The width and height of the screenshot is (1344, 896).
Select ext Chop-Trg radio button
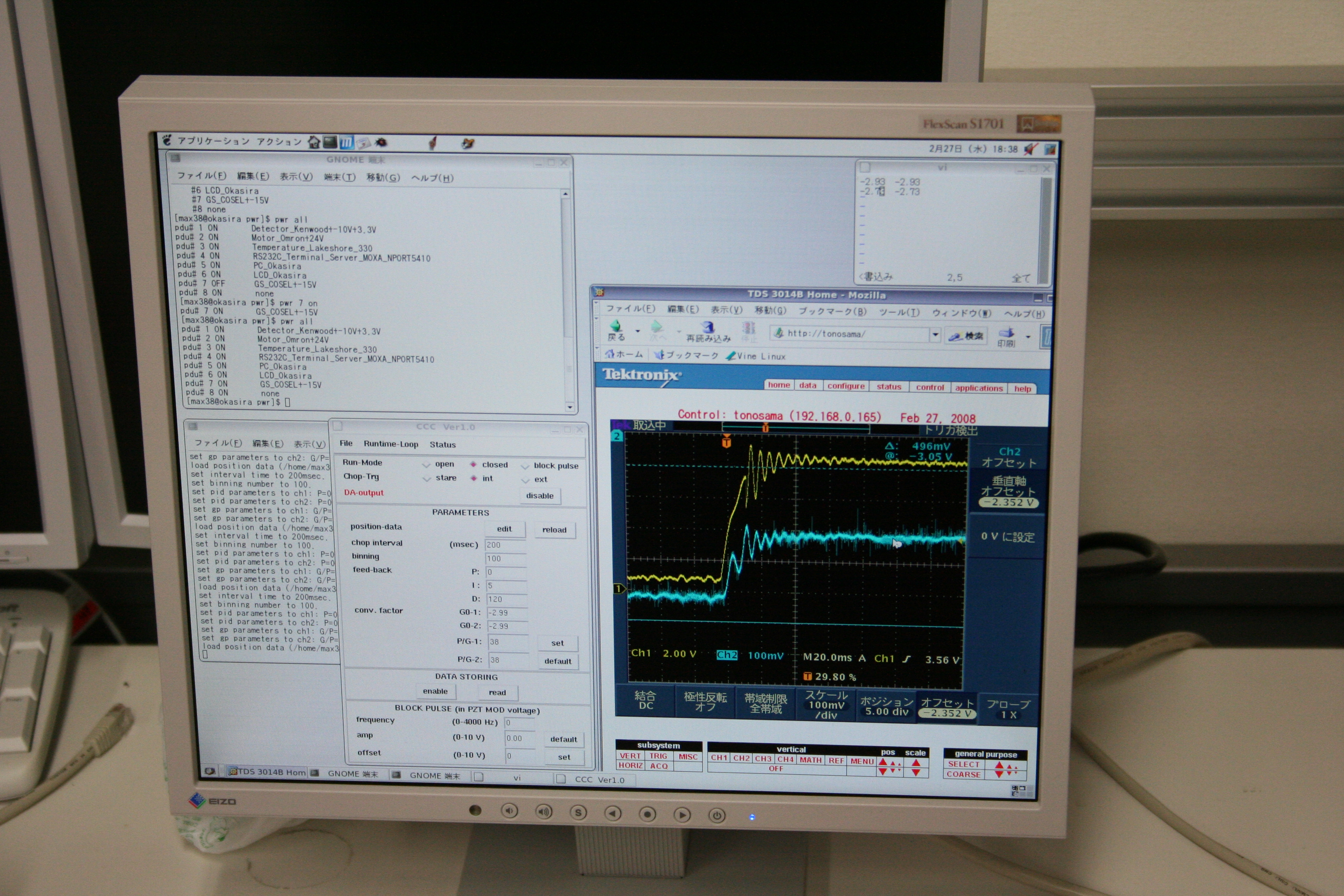click(525, 479)
